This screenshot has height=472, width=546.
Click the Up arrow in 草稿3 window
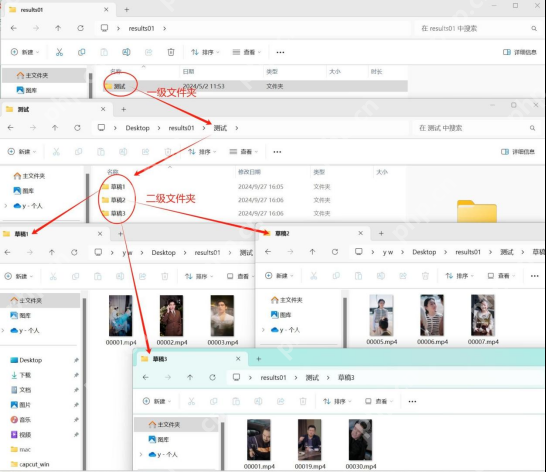coord(190,377)
